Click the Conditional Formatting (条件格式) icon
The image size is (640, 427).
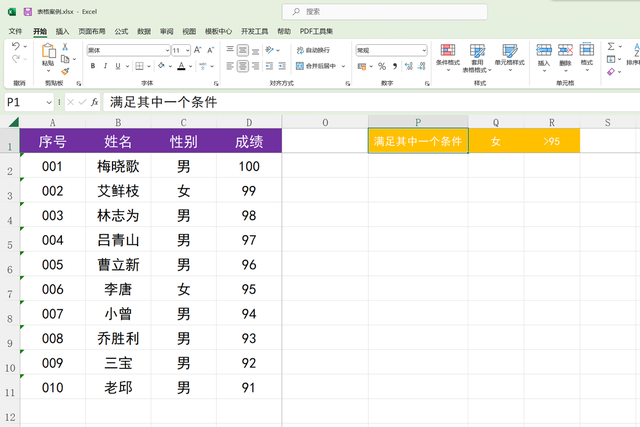pyautogui.click(x=447, y=53)
